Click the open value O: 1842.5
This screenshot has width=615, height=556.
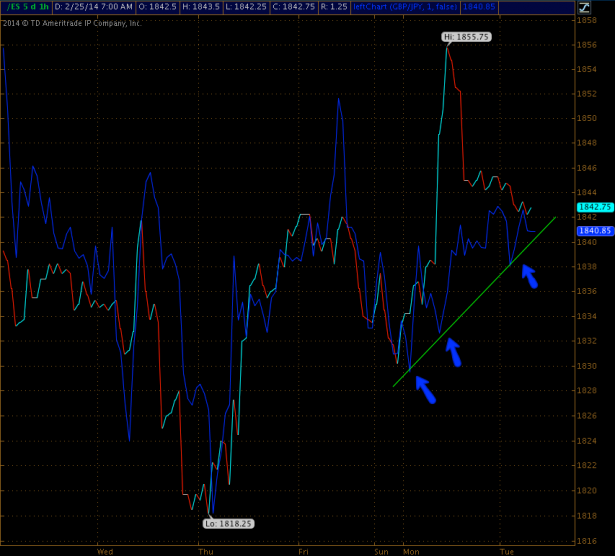point(157,7)
